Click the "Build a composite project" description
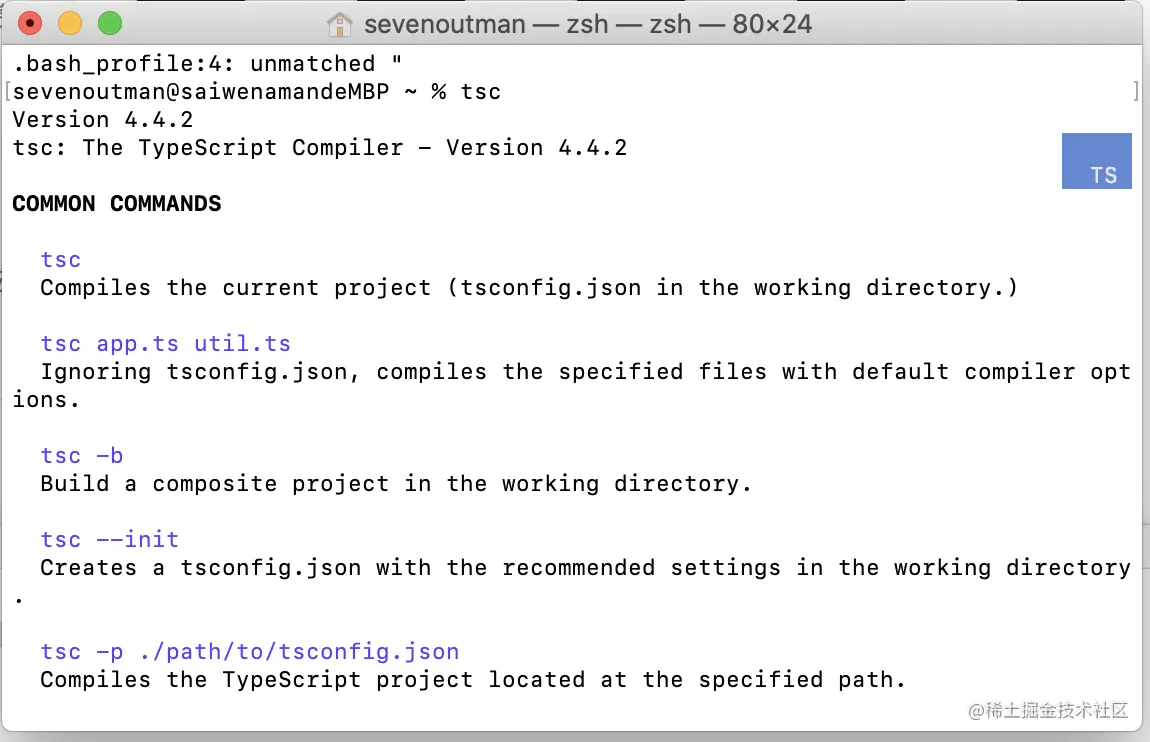Screen dimensions: 1150x742 tap(395, 484)
